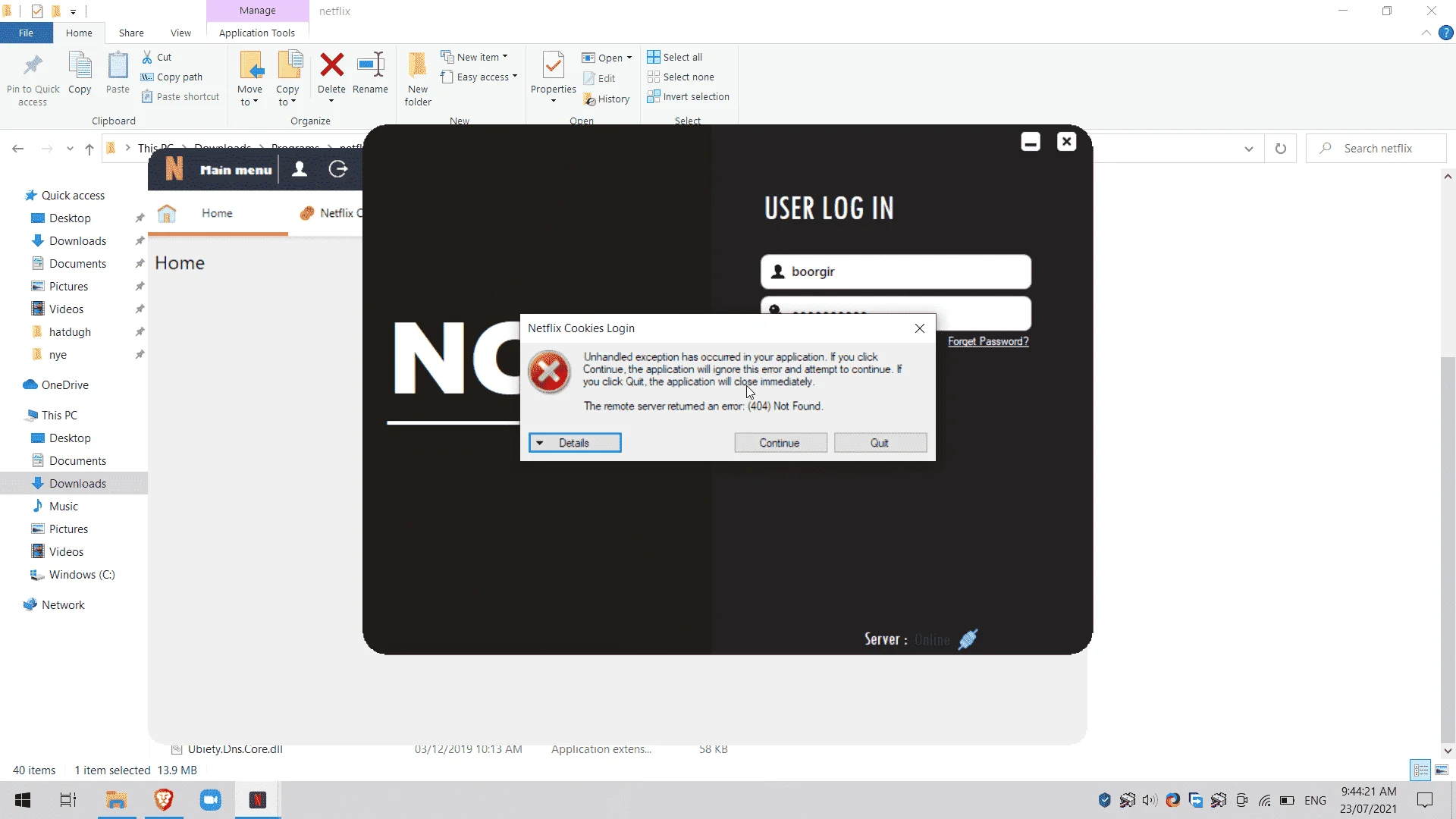Click the logout arrow icon in Netflix app
Screen dimensions: 1456x819
338,169
